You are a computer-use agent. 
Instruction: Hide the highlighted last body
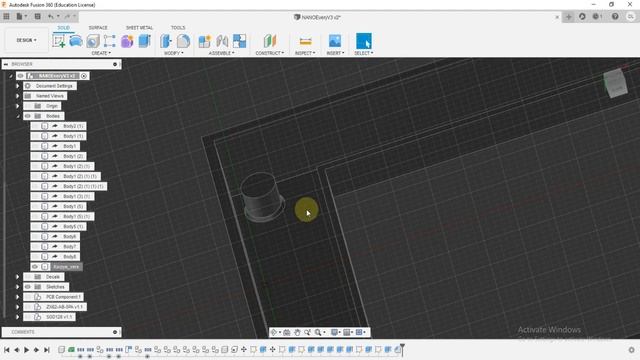(35, 267)
